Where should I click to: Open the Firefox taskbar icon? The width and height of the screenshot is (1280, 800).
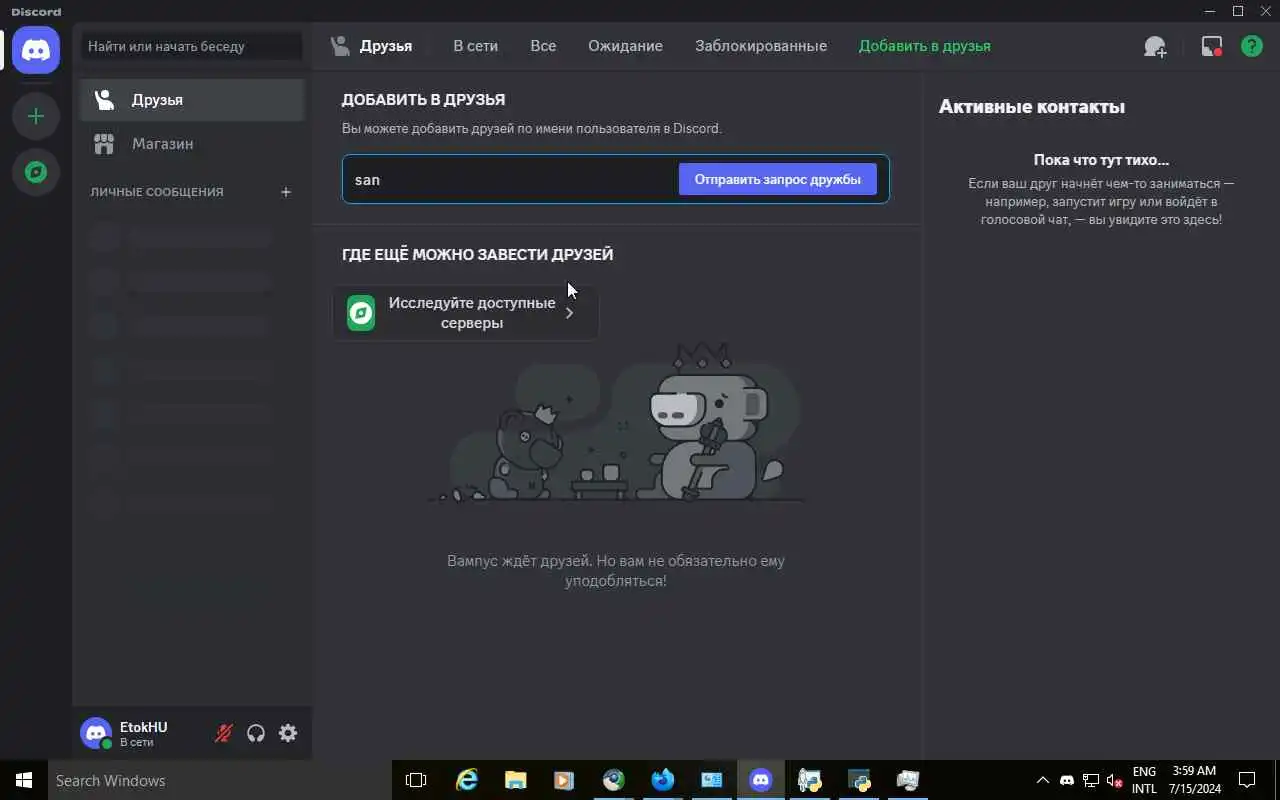(x=662, y=780)
